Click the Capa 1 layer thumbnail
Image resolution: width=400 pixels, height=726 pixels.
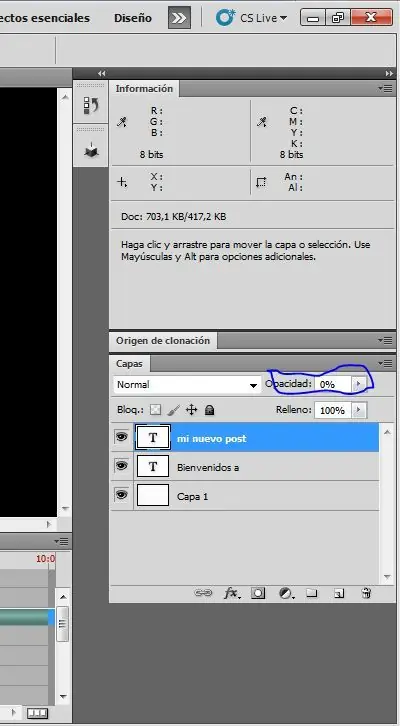point(153,495)
